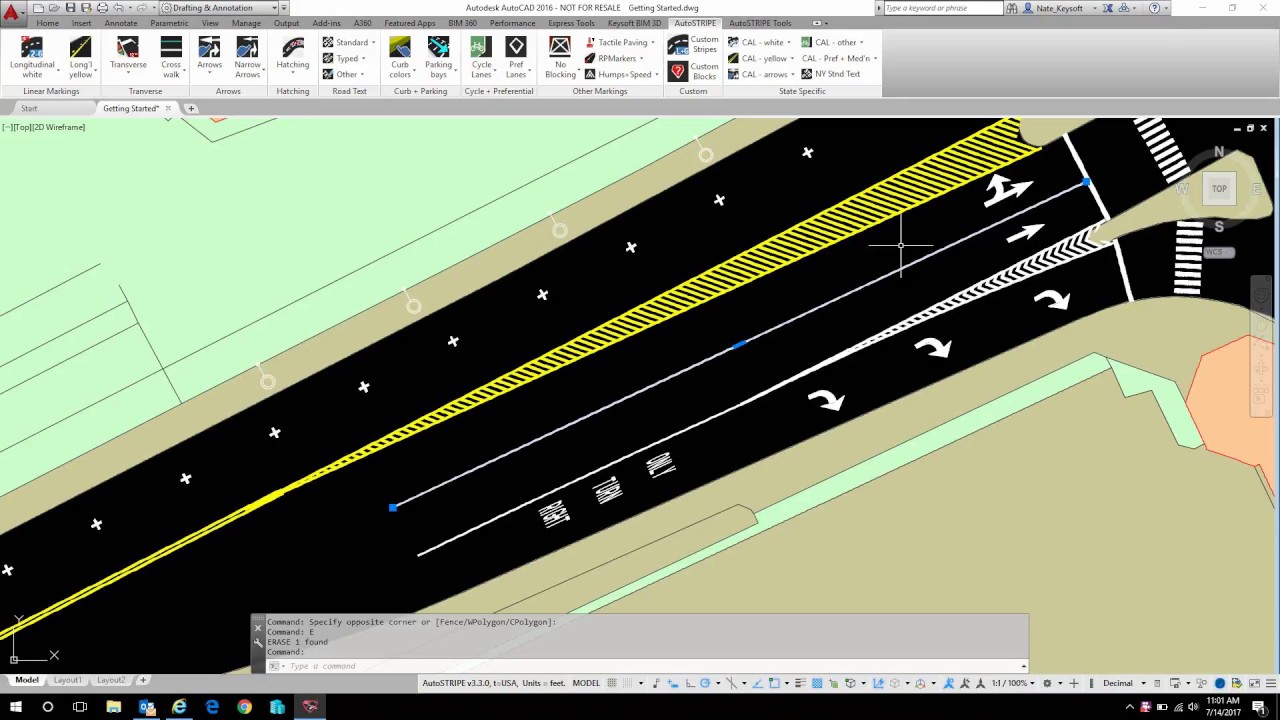
Task: Open the Parking bays tool
Action: tap(438, 57)
